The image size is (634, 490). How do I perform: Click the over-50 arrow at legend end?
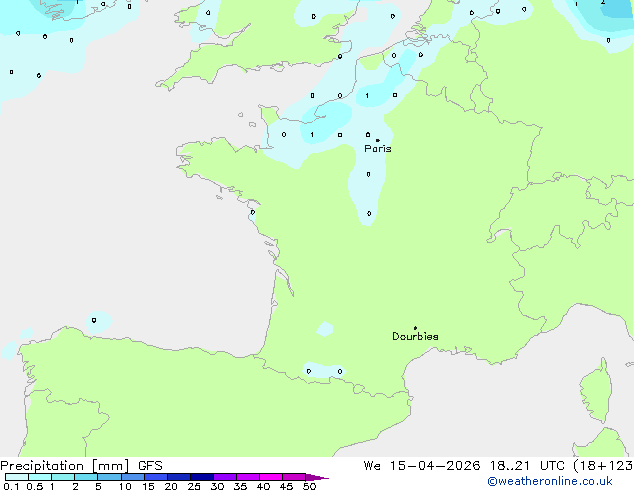click(x=317, y=477)
